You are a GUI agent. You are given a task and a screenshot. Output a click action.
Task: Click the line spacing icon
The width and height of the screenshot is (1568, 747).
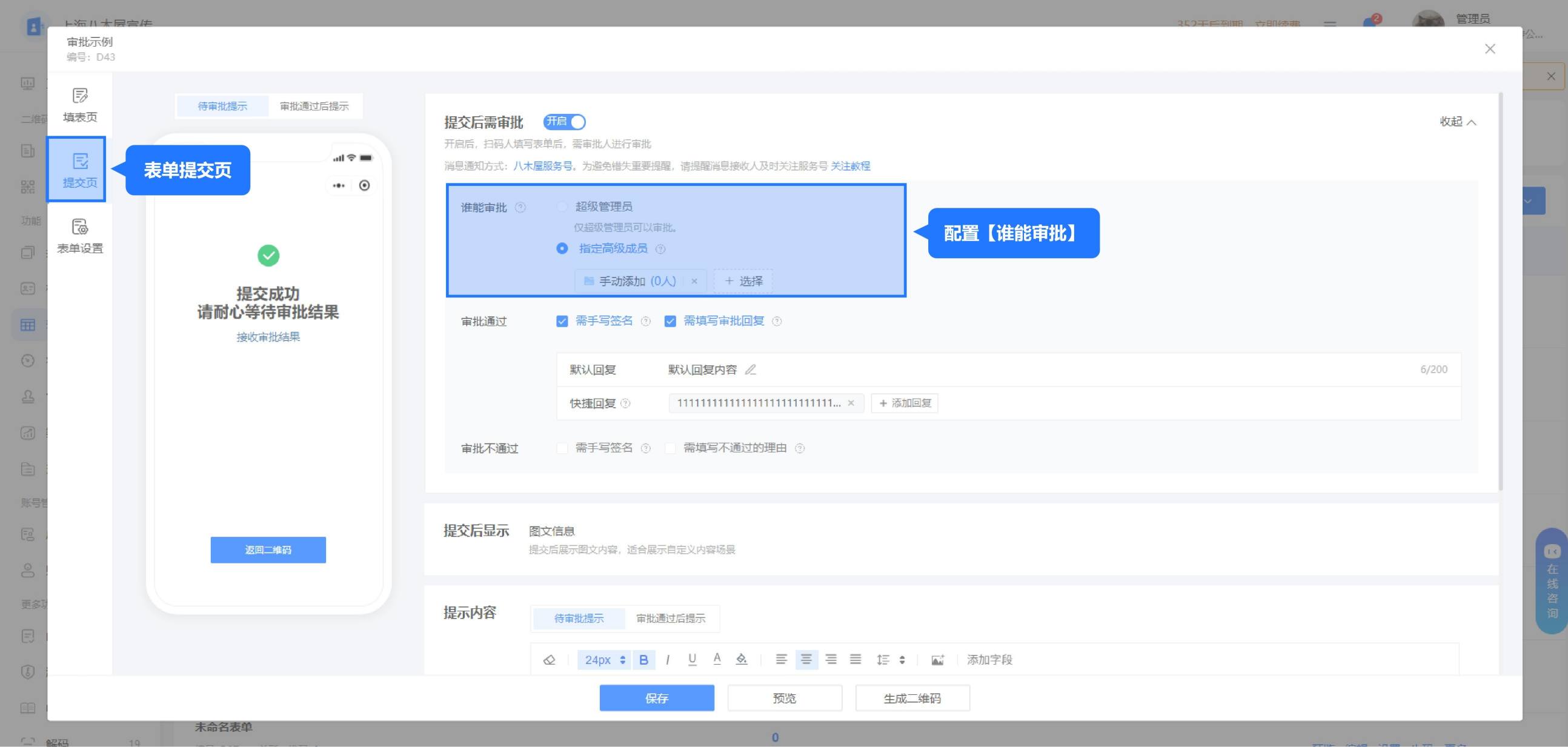click(x=883, y=660)
